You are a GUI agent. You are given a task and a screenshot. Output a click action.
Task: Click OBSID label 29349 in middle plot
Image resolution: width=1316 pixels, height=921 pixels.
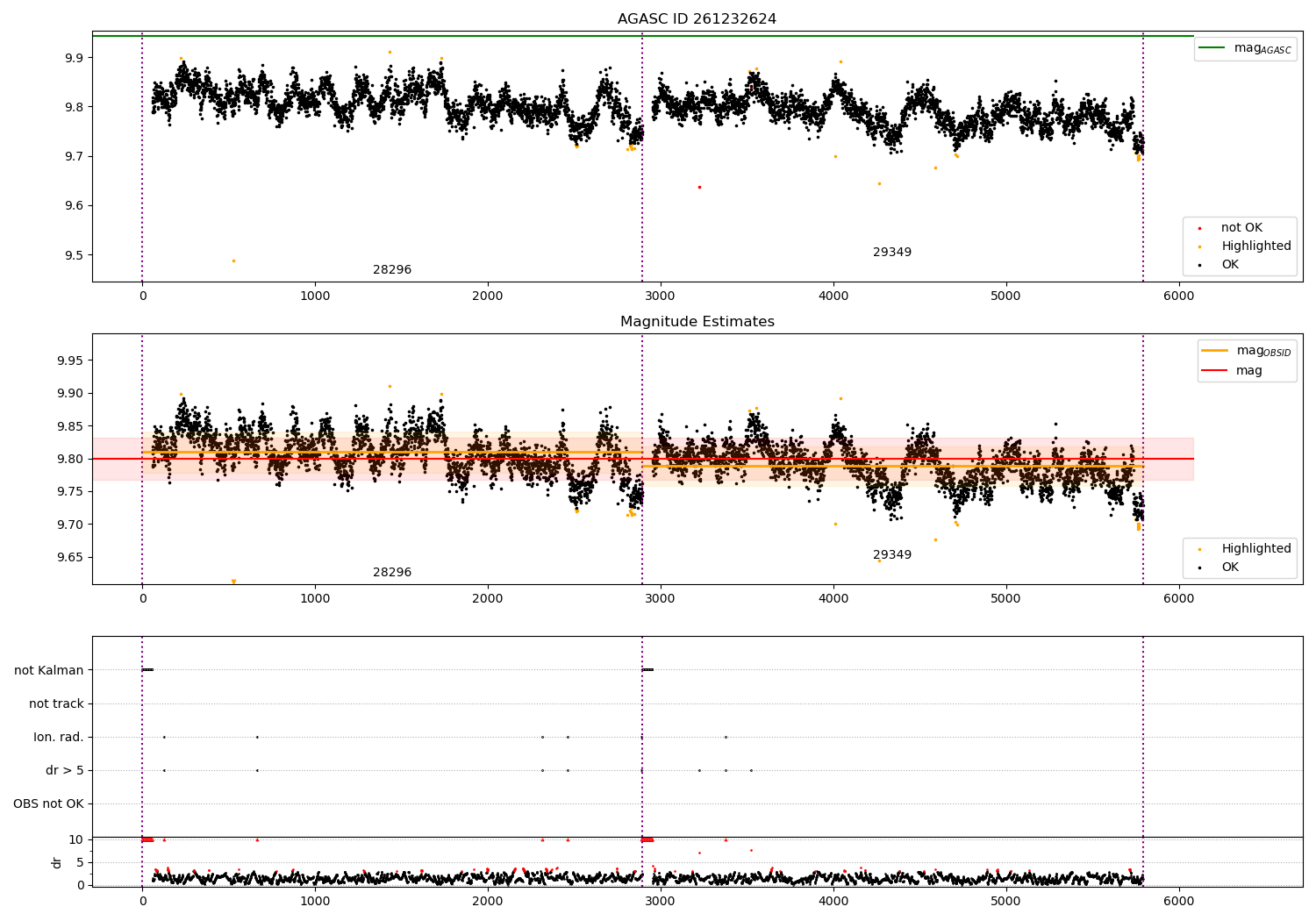tap(892, 555)
